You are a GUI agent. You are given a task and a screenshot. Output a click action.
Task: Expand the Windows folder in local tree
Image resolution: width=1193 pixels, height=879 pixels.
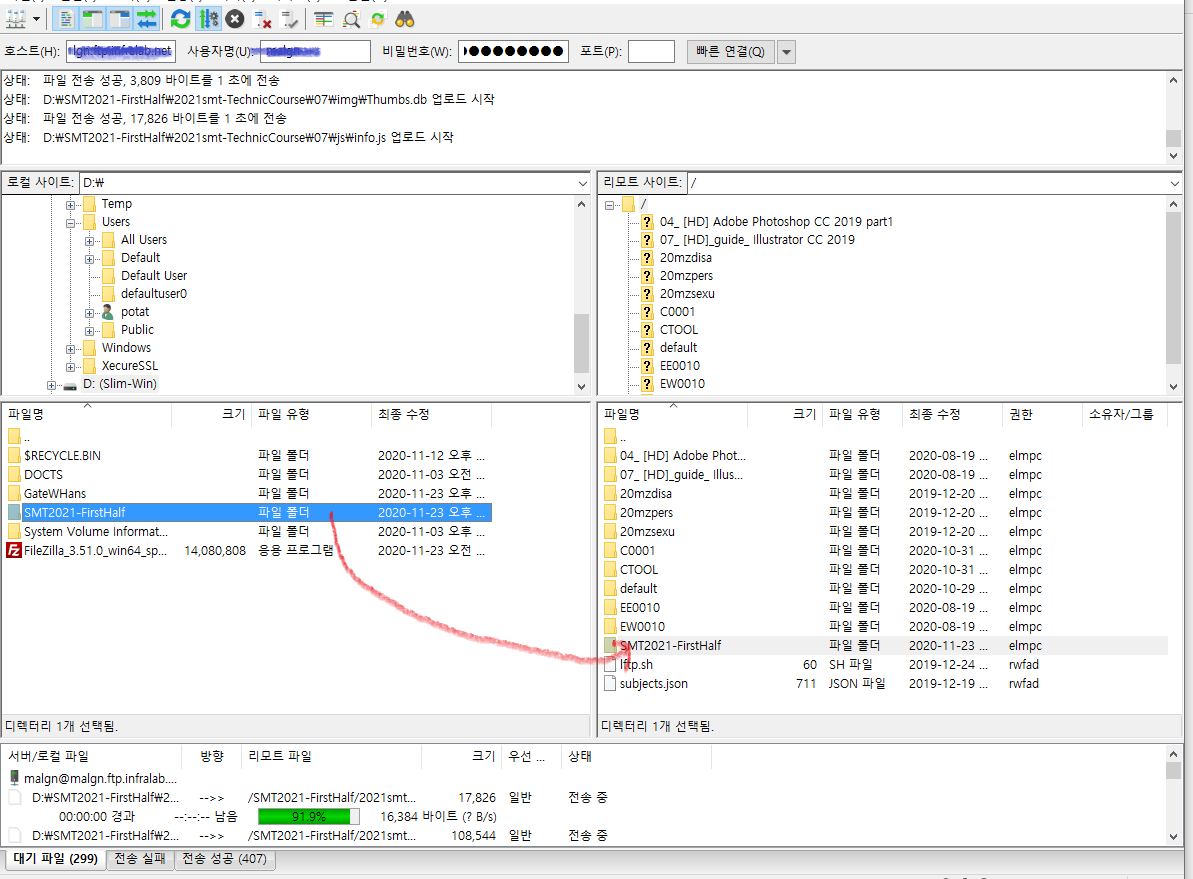(72, 348)
